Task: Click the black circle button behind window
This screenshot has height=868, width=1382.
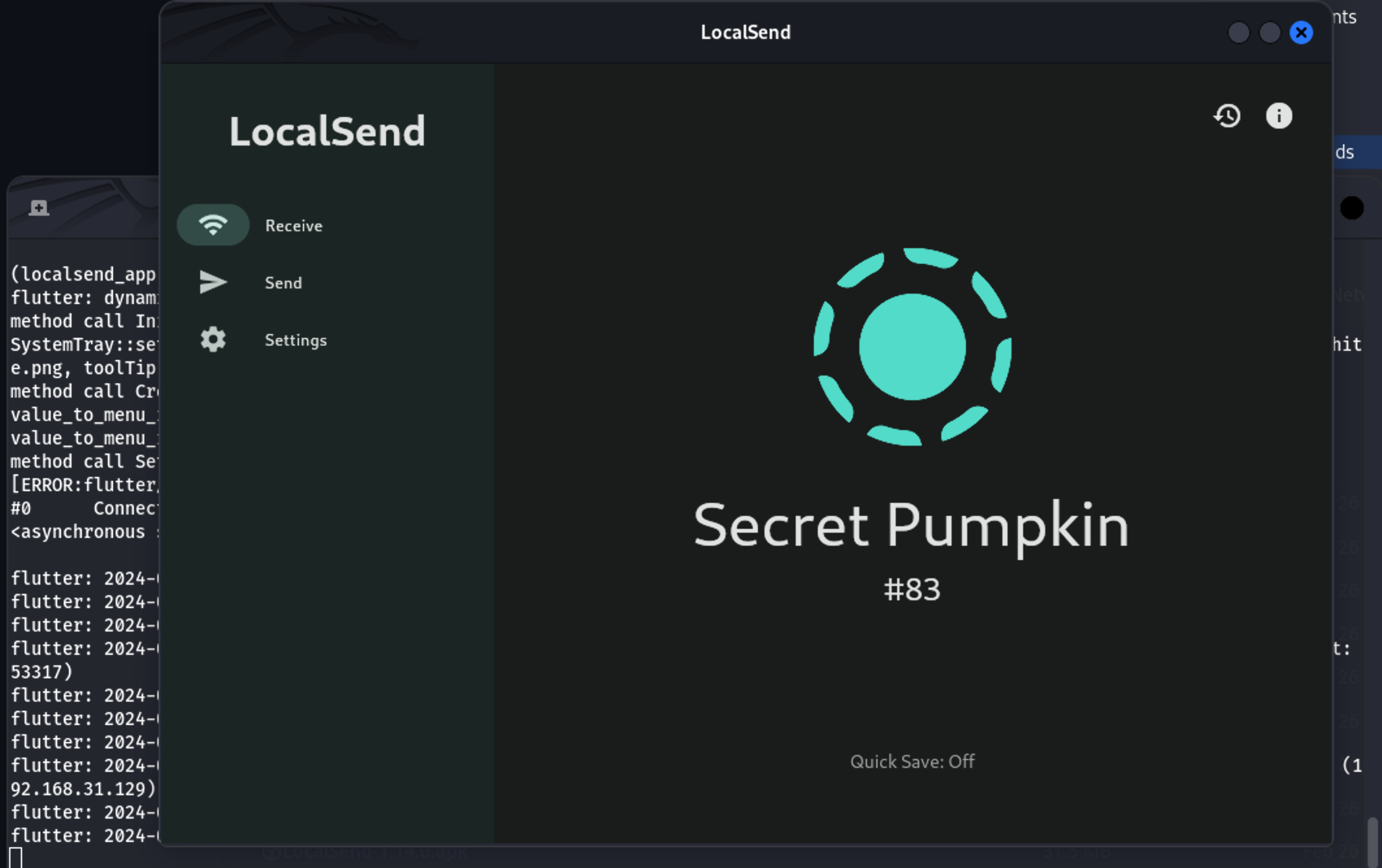Action: tap(1352, 209)
